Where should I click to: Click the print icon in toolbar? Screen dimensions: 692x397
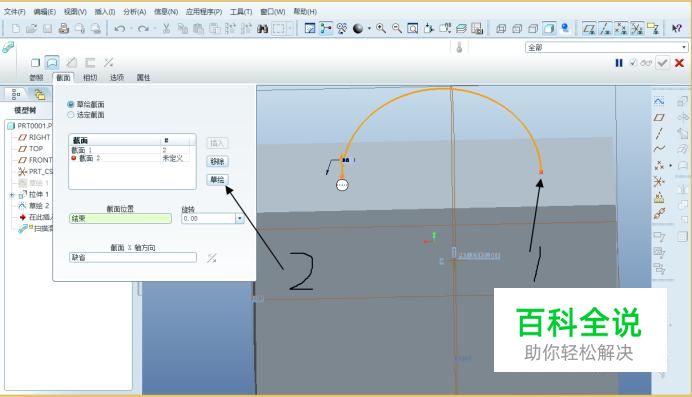click(x=64, y=29)
